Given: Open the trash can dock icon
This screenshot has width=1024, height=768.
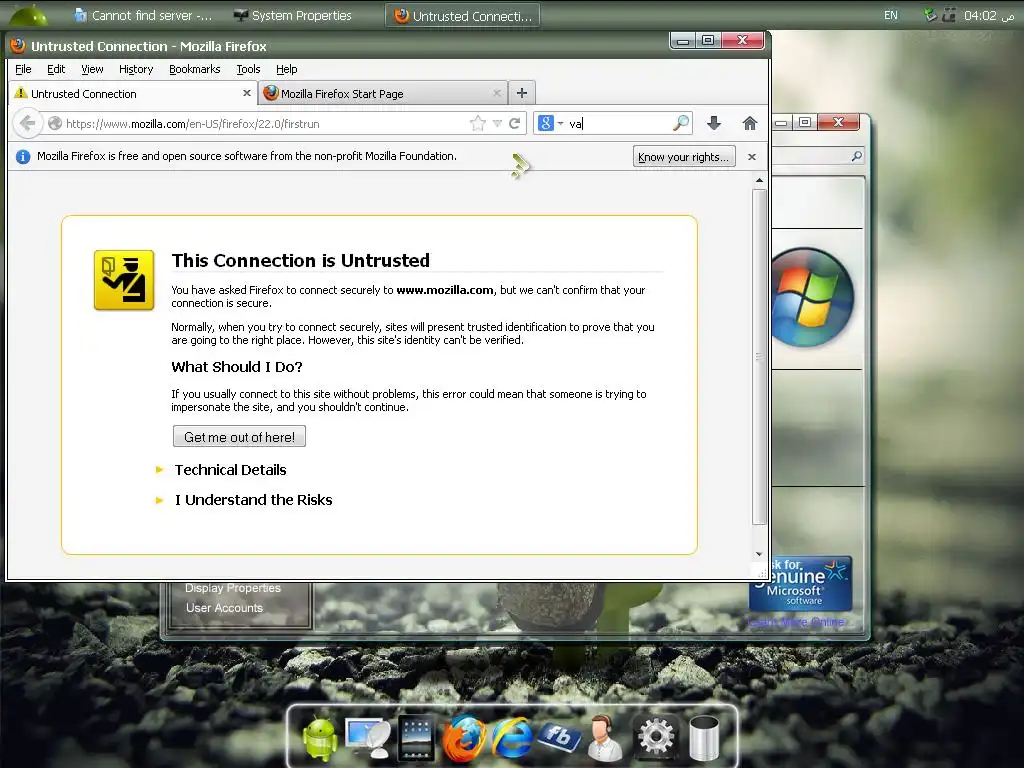Looking at the screenshot, I should (x=704, y=738).
